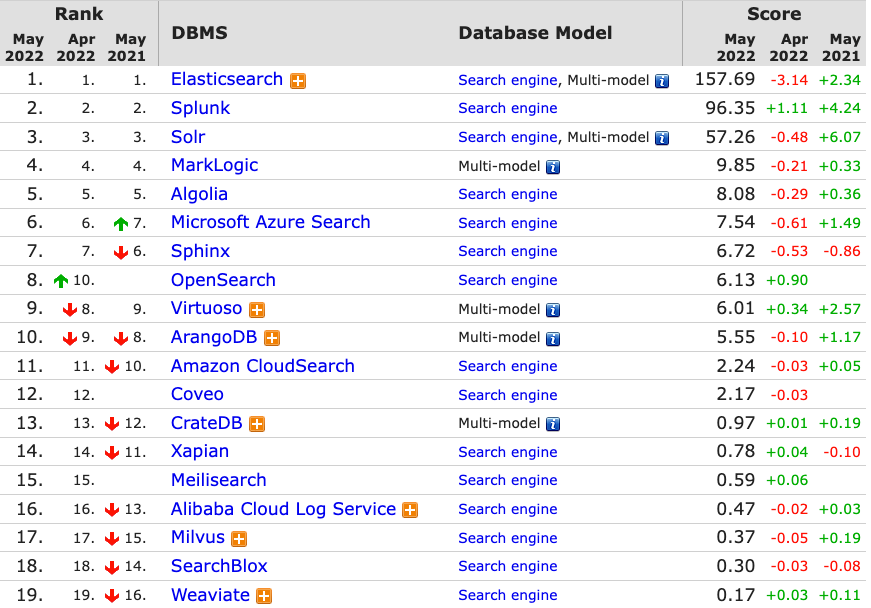
Task: Click the red down arrow in Alibaba Cloud Log Service row
Action: click(x=112, y=510)
